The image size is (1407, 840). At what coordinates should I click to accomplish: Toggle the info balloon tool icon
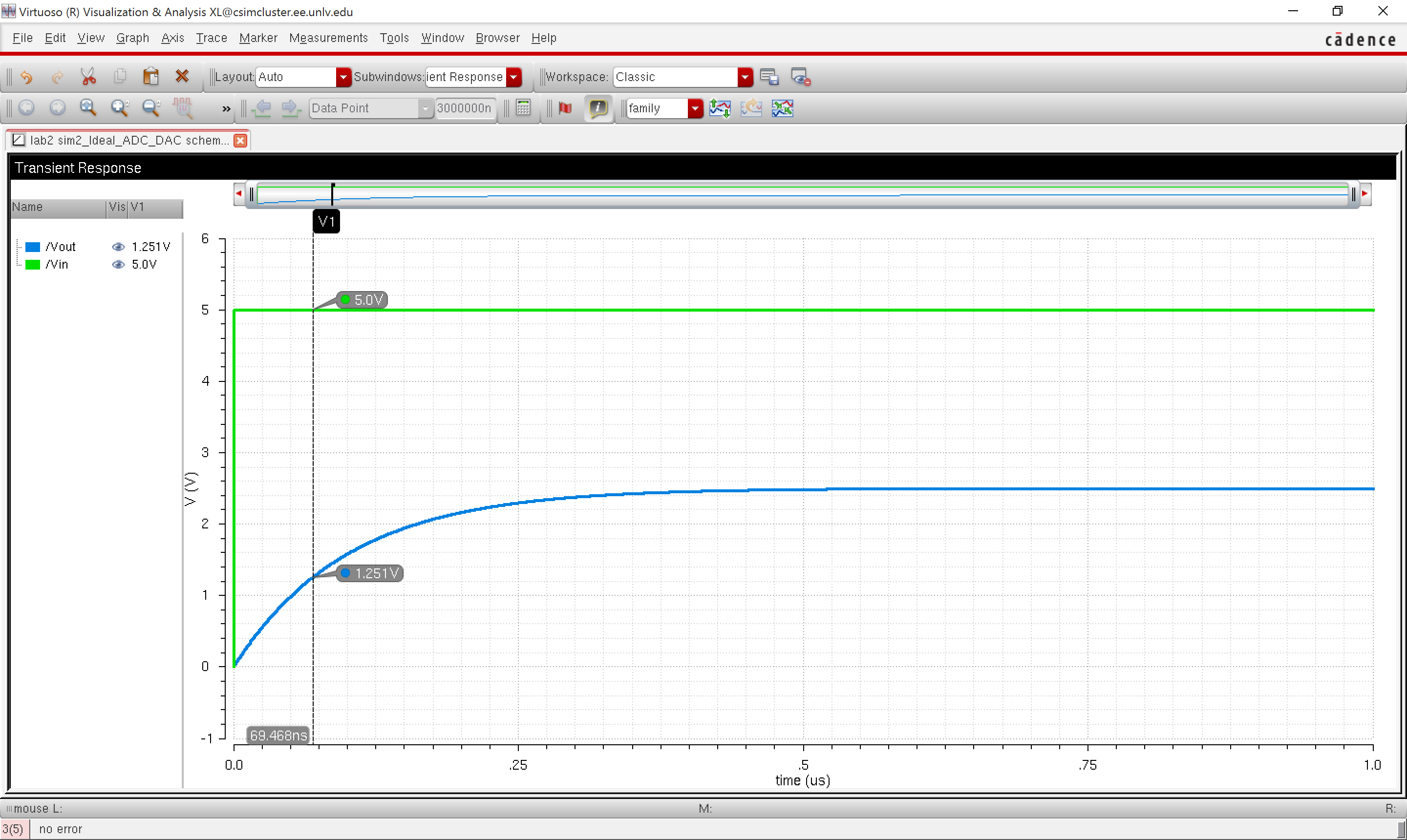coord(598,108)
